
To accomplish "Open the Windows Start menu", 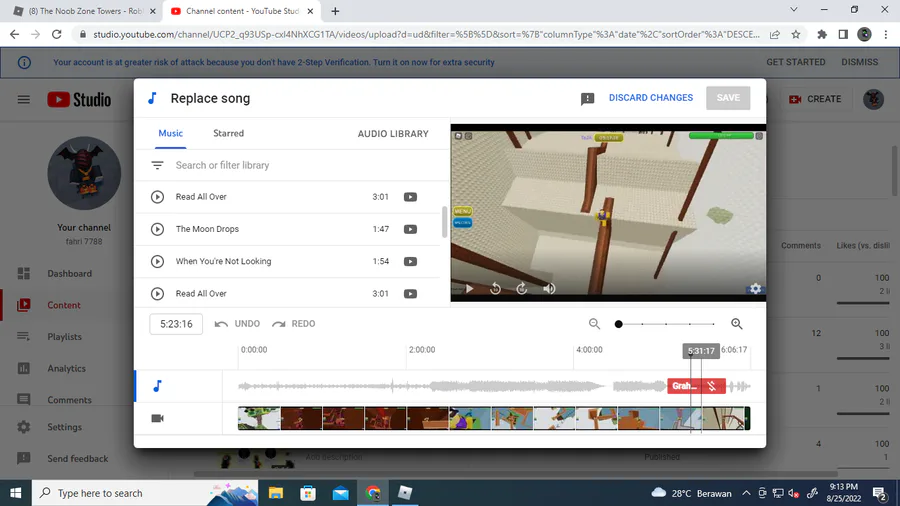I will (15, 493).
